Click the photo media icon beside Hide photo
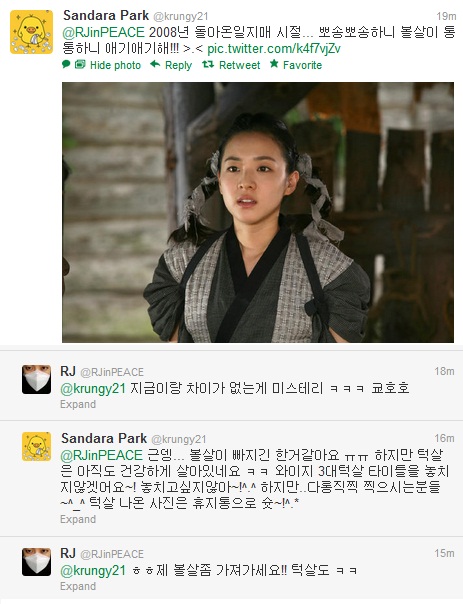Viewport: 463px width, 604px height. pos(80,64)
